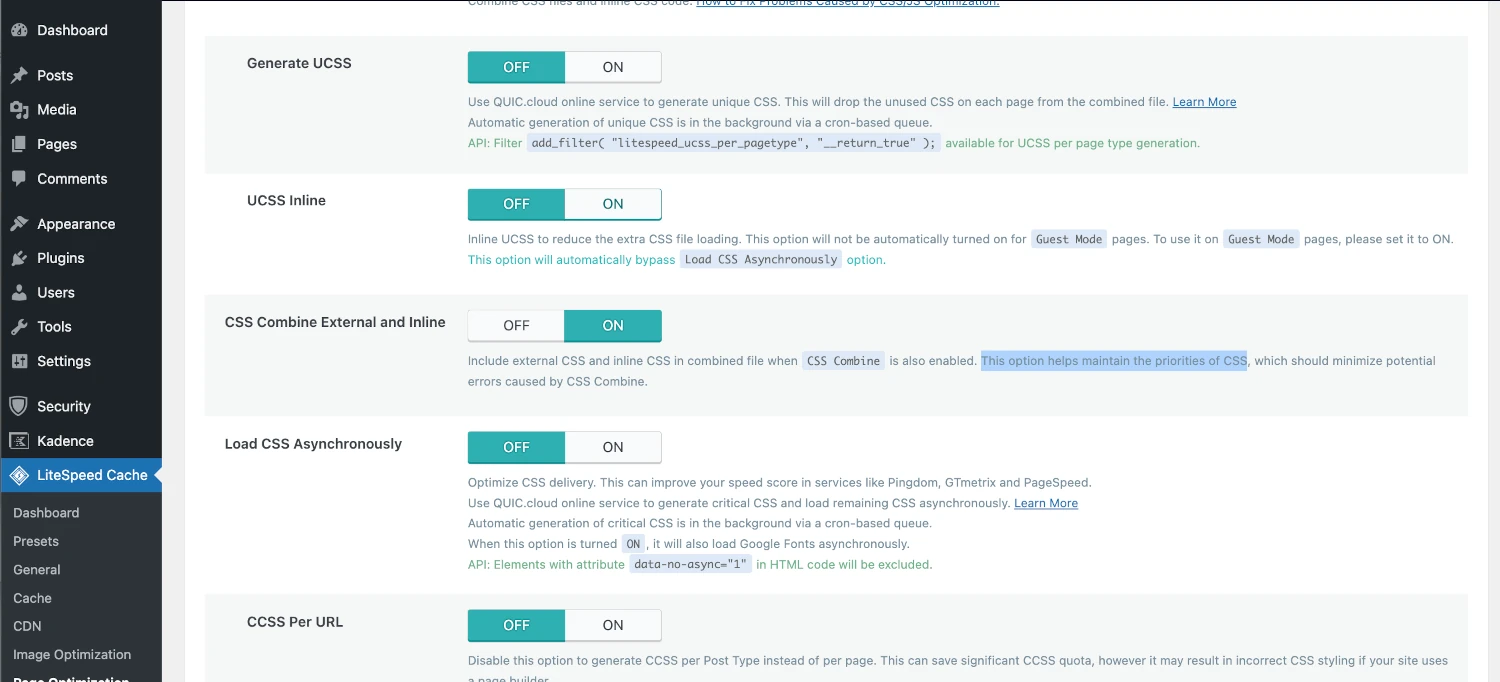Viewport: 1500px width, 682px height.
Task: Click the Load CSS Asynchronously code tag
Action: point(761,260)
